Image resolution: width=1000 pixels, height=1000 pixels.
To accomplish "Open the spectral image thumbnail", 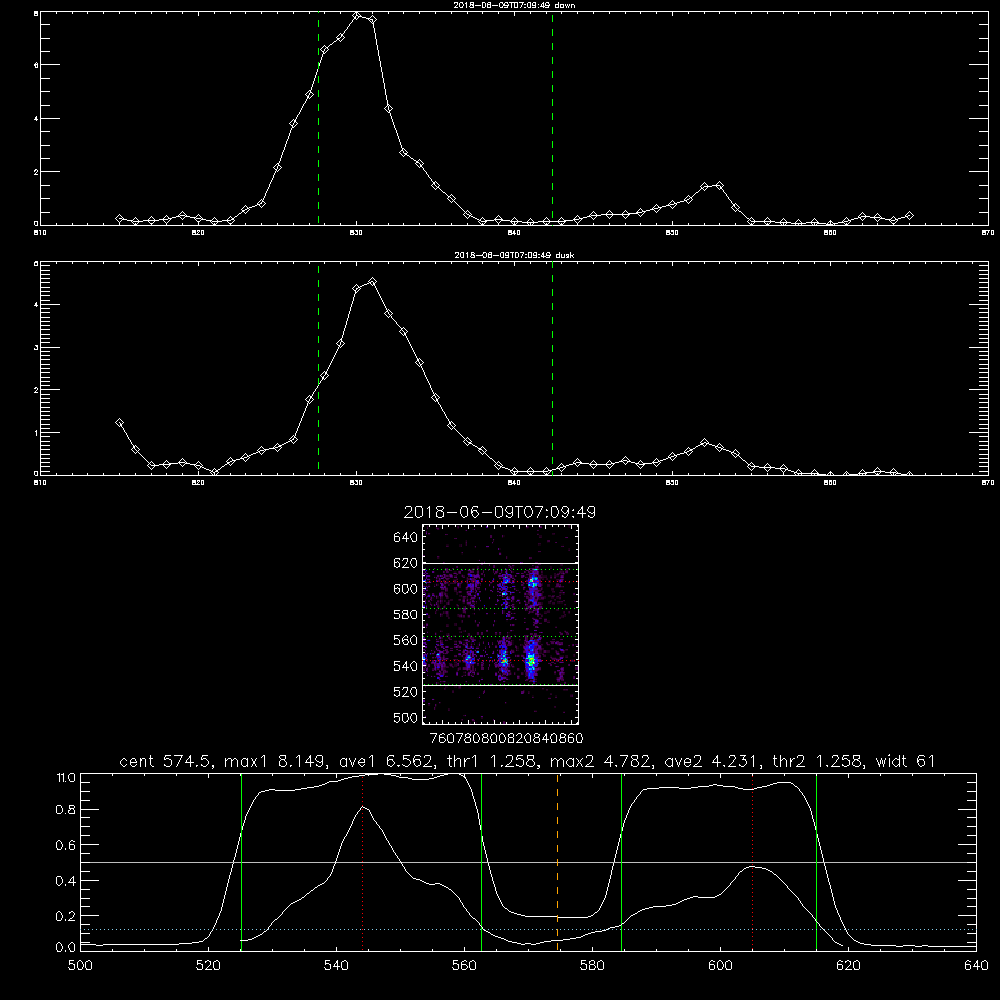I will pos(500,624).
